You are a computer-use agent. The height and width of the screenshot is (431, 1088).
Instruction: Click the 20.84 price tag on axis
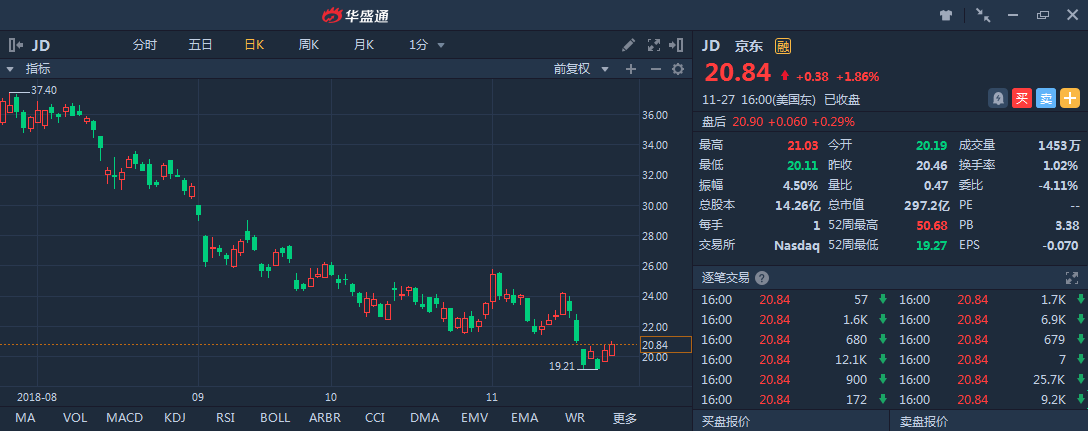[x=665, y=345]
